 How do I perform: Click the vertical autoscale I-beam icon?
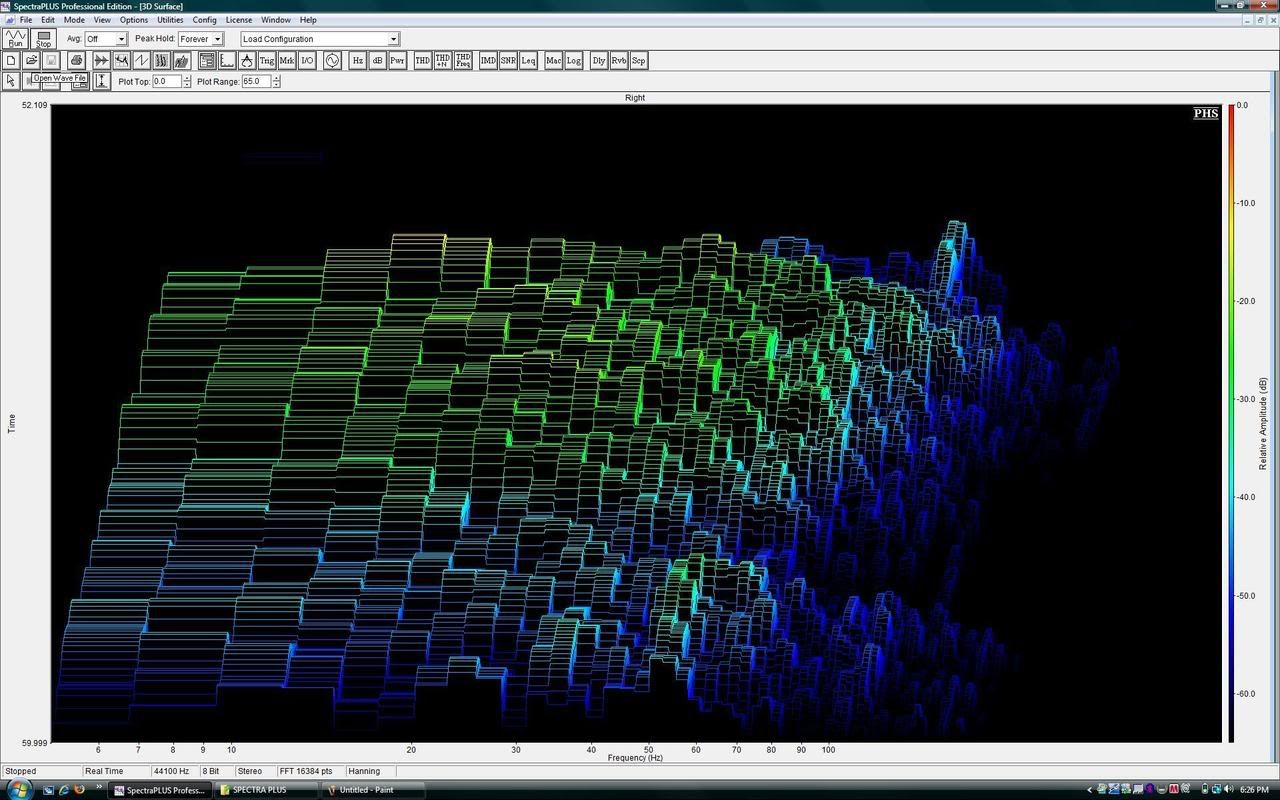click(x=101, y=81)
